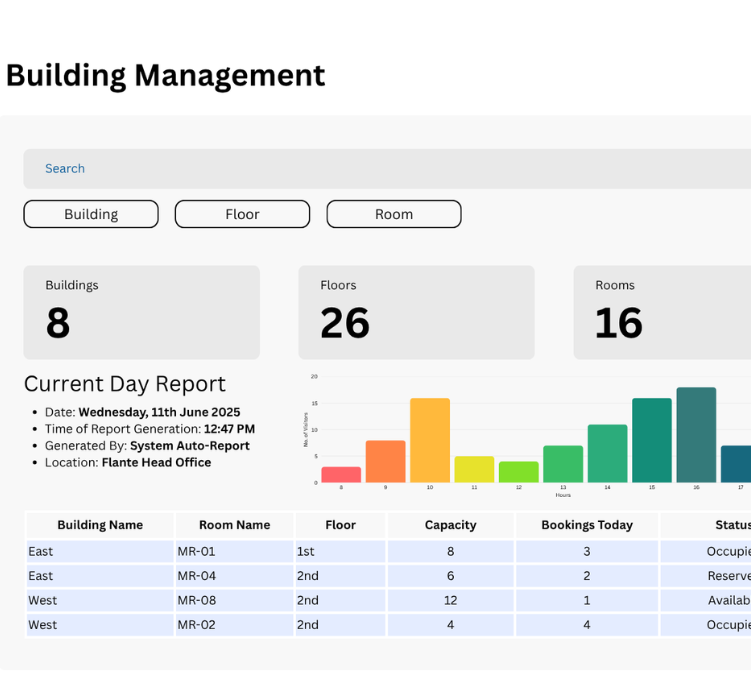The width and height of the screenshot is (751, 696).
Task: Click capacity 6 in the MR-04 row
Action: tap(451, 576)
